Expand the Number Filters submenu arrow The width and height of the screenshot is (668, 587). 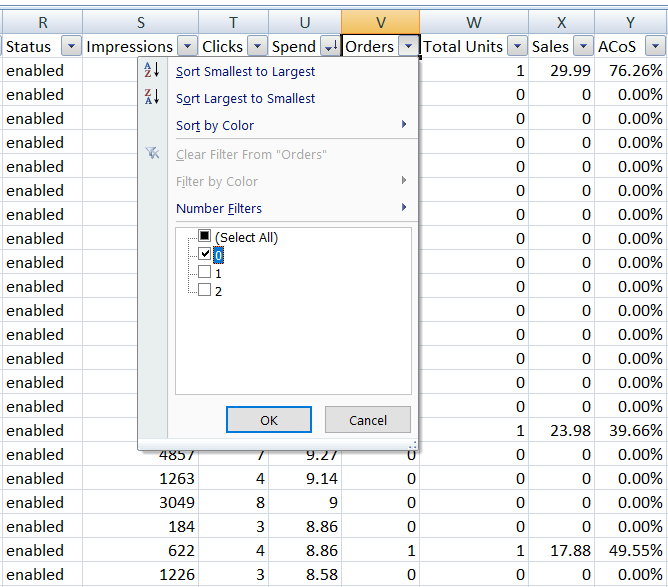pos(404,207)
